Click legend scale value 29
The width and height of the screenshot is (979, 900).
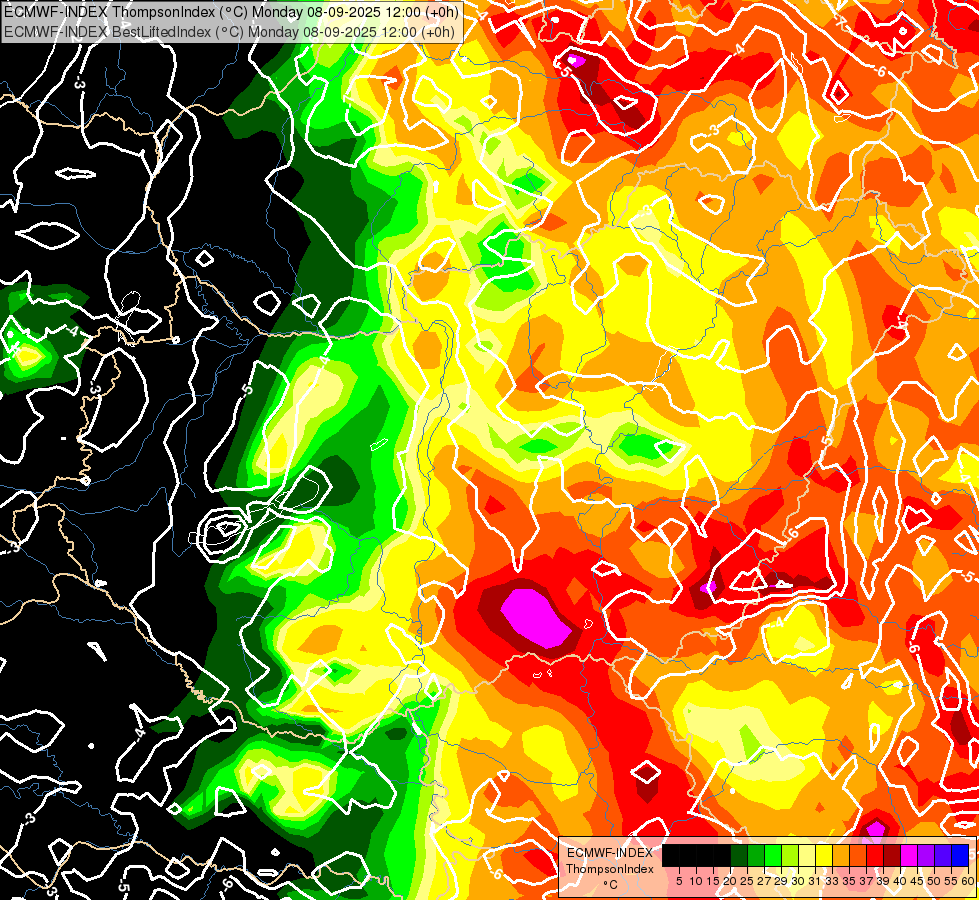click(x=780, y=881)
